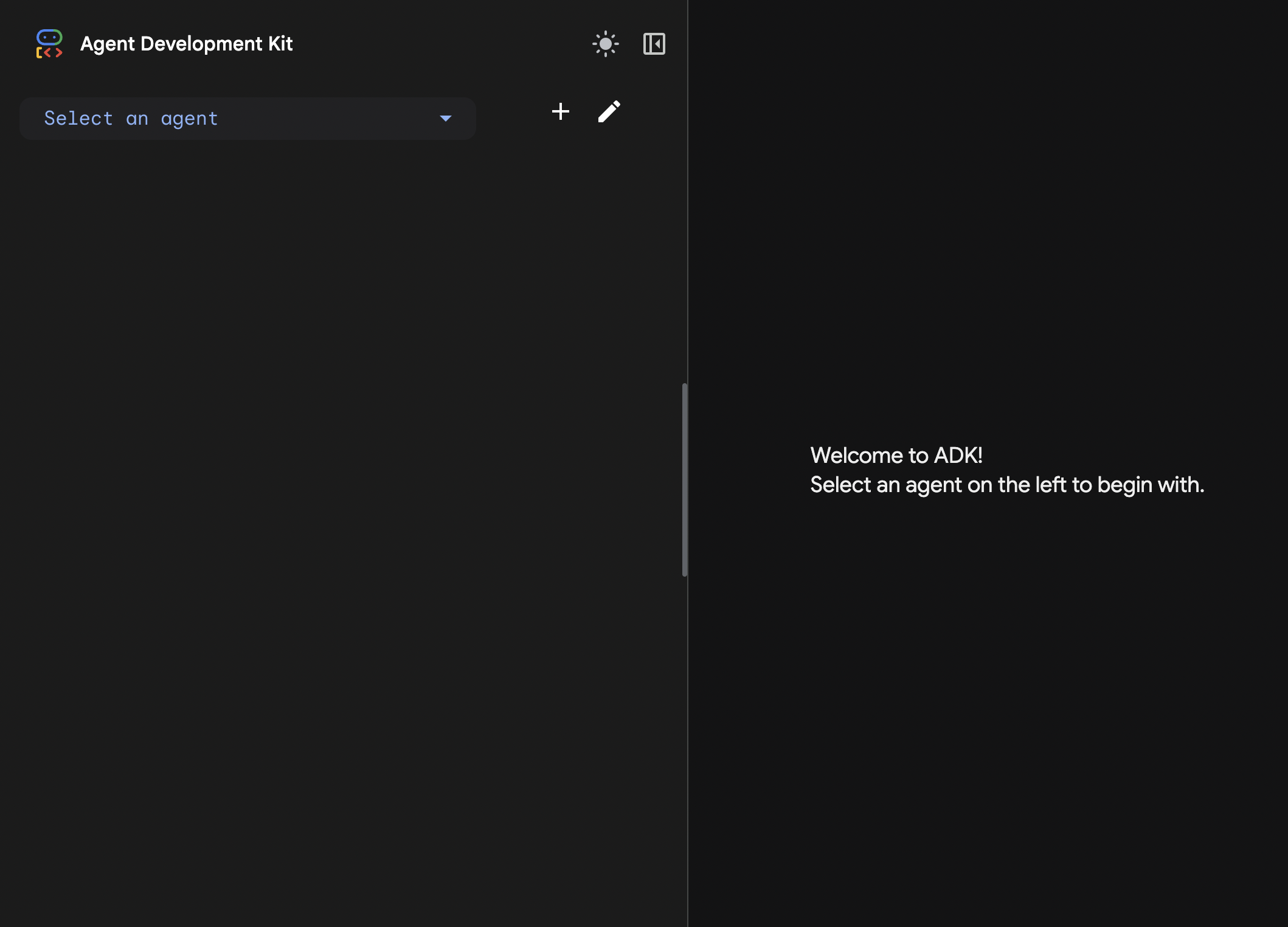Click the 'Welcome to ADK!' message
This screenshot has height=927, width=1288.
[896, 456]
